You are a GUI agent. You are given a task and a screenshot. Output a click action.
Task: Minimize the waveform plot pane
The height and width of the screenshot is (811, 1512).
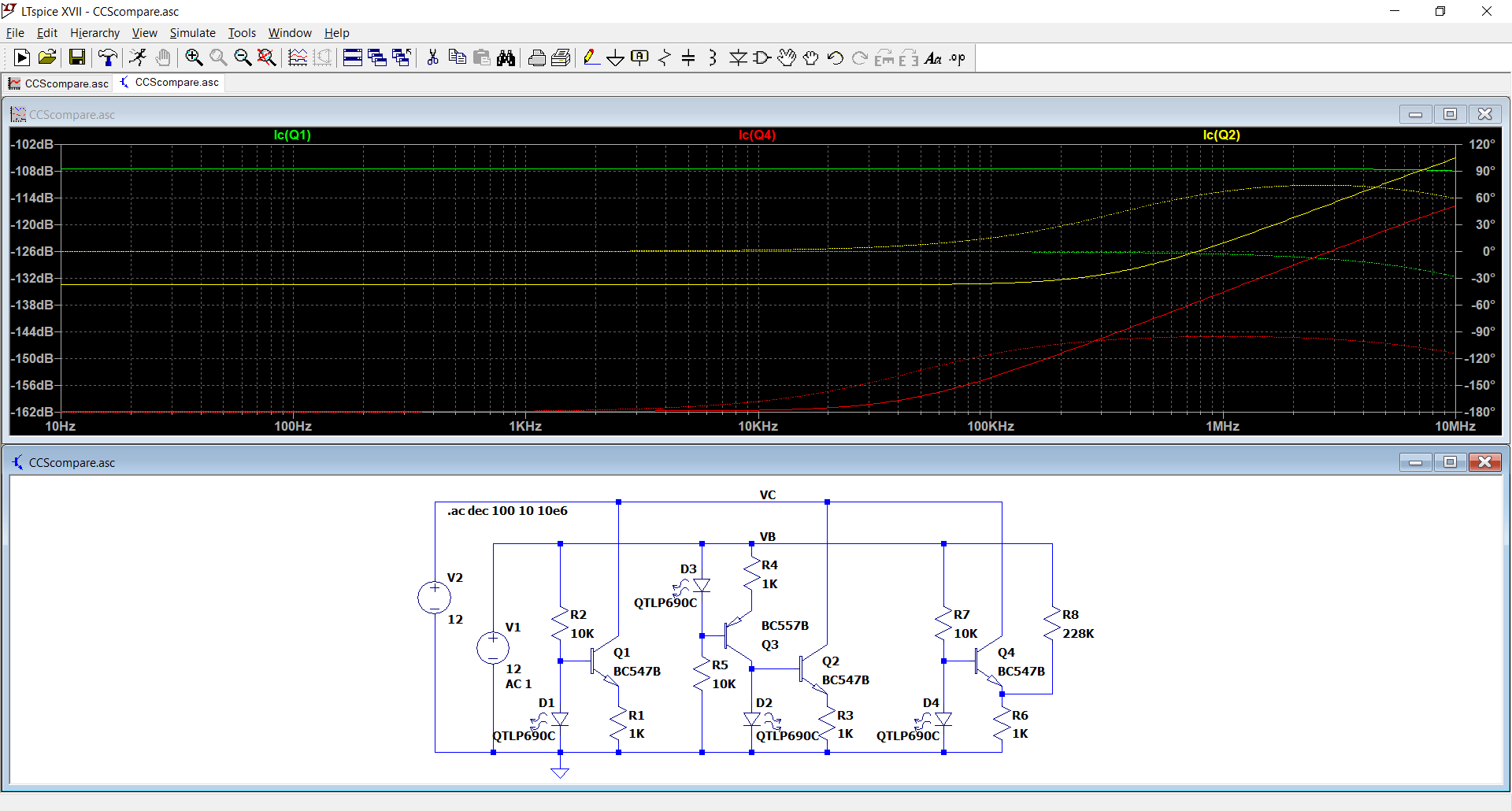click(x=1415, y=114)
